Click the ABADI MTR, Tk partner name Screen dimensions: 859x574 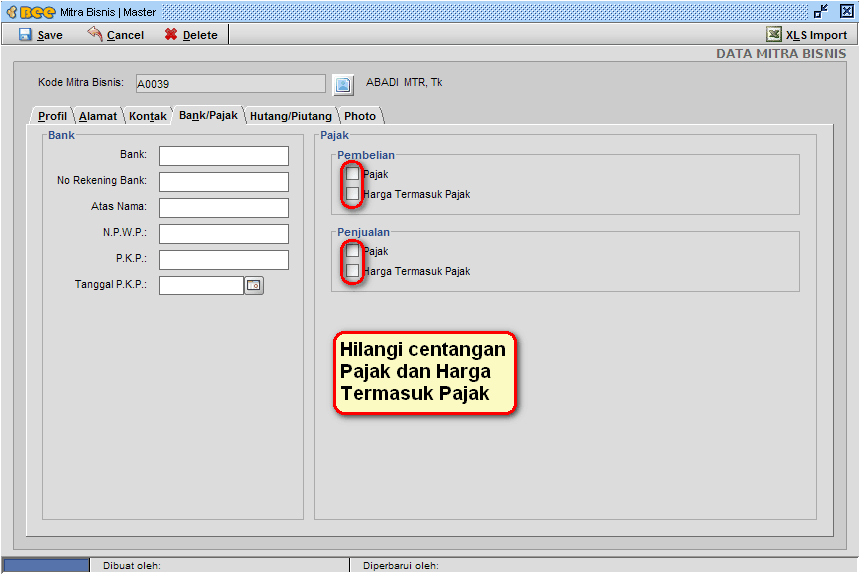(404, 82)
